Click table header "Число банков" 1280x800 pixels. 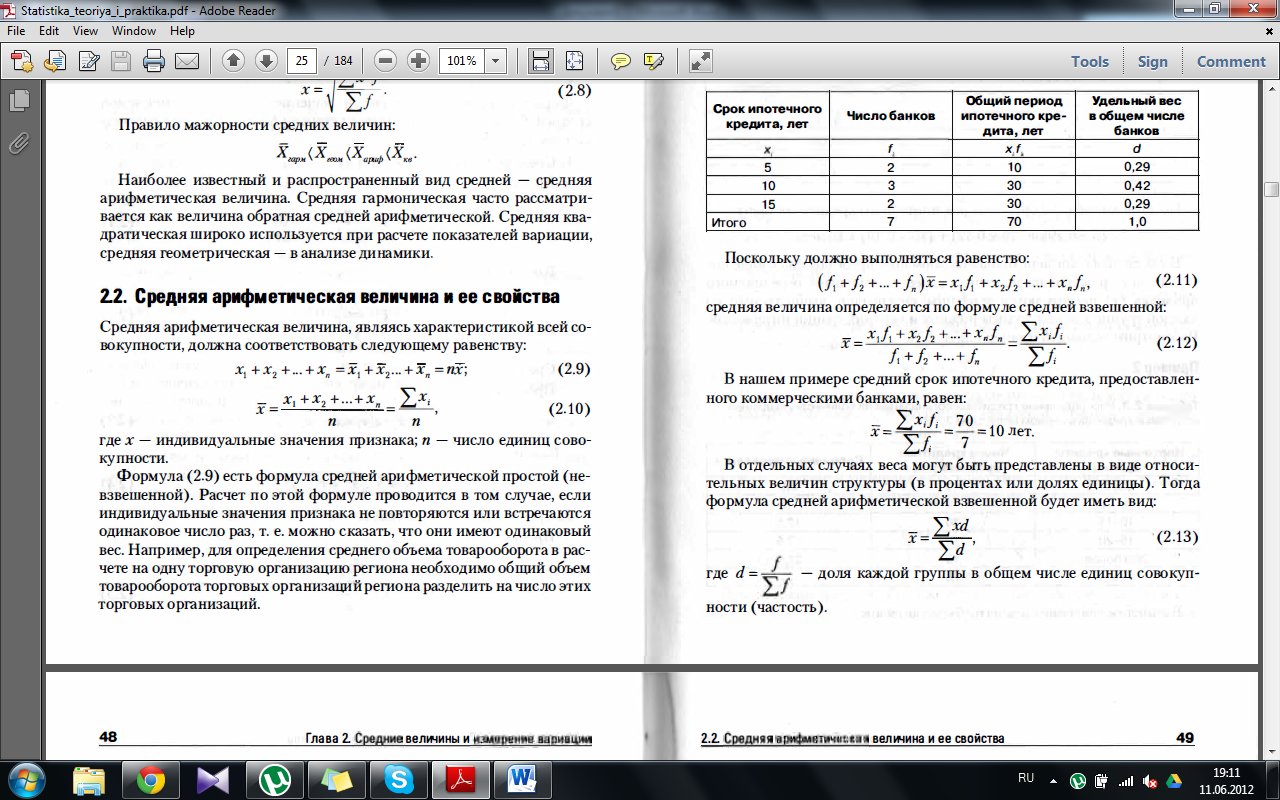[891, 116]
